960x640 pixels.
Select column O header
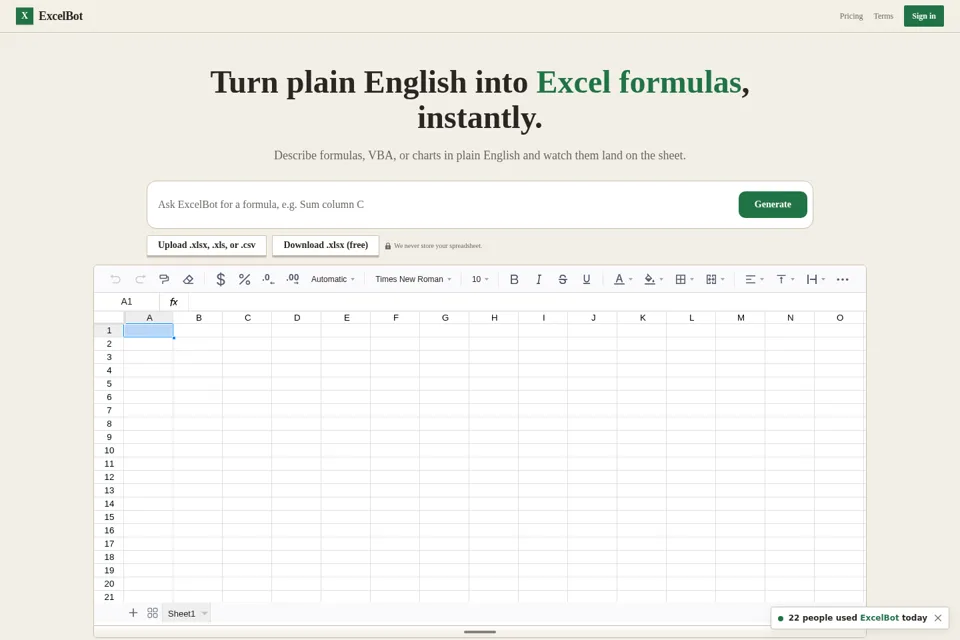[839, 318]
